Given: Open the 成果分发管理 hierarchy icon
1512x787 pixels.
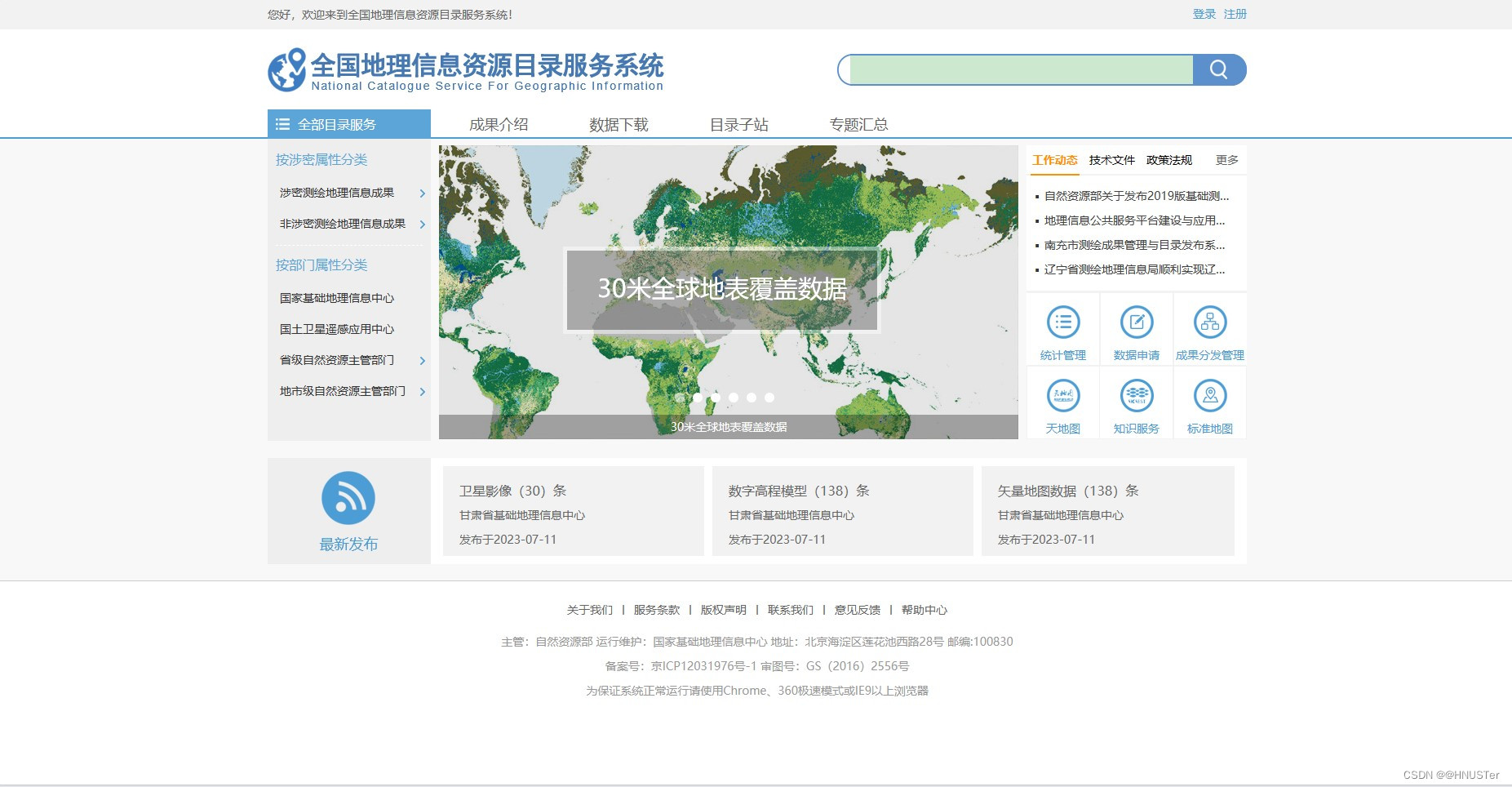Looking at the screenshot, I should [x=1210, y=322].
